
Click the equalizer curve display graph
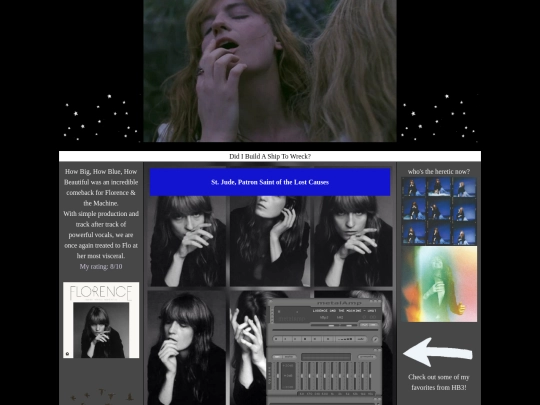click(326, 357)
